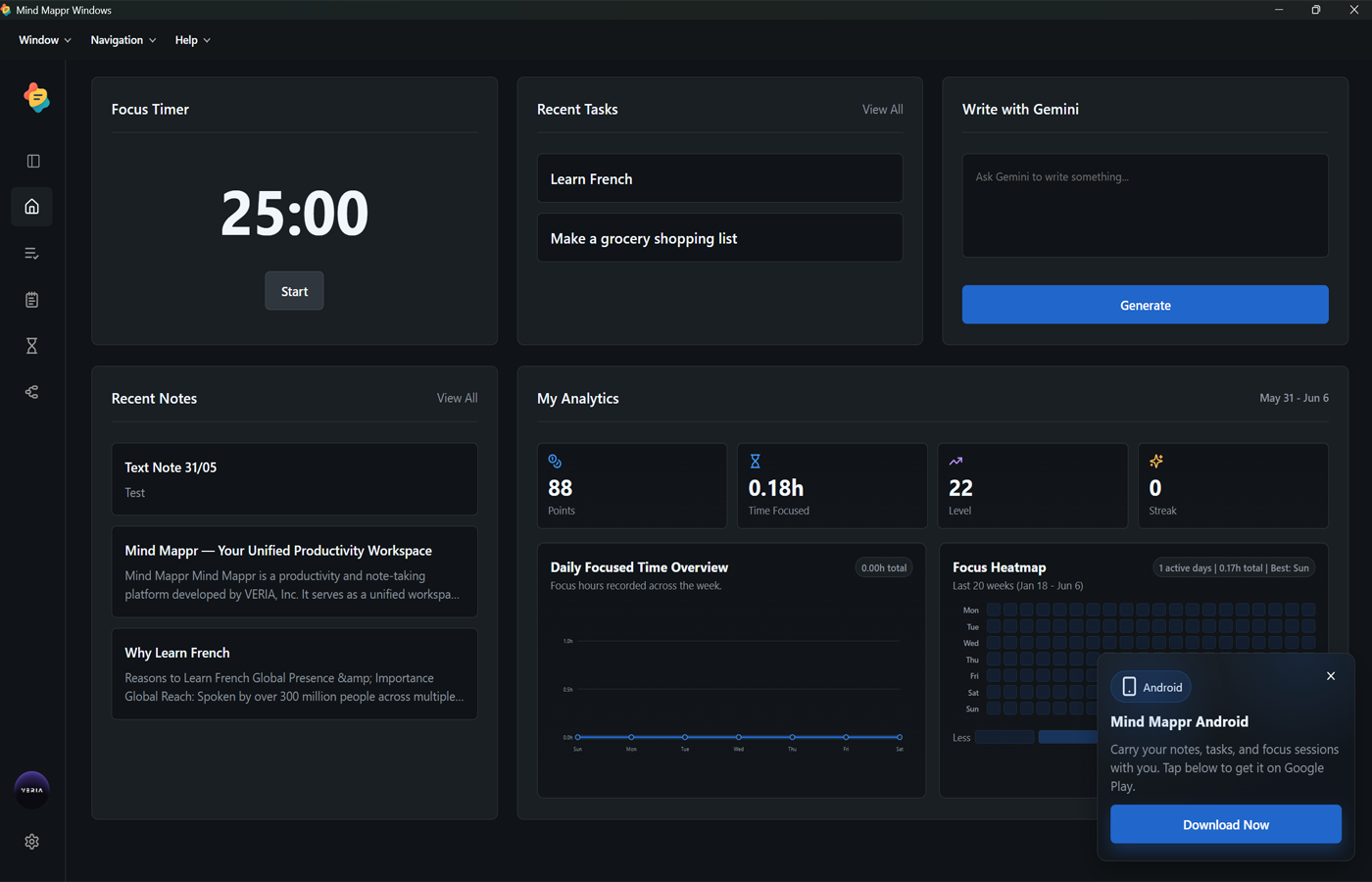This screenshot has height=882, width=1372.
Task: Open the VERIA profile avatar
Action: pyautogui.click(x=32, y=790)
